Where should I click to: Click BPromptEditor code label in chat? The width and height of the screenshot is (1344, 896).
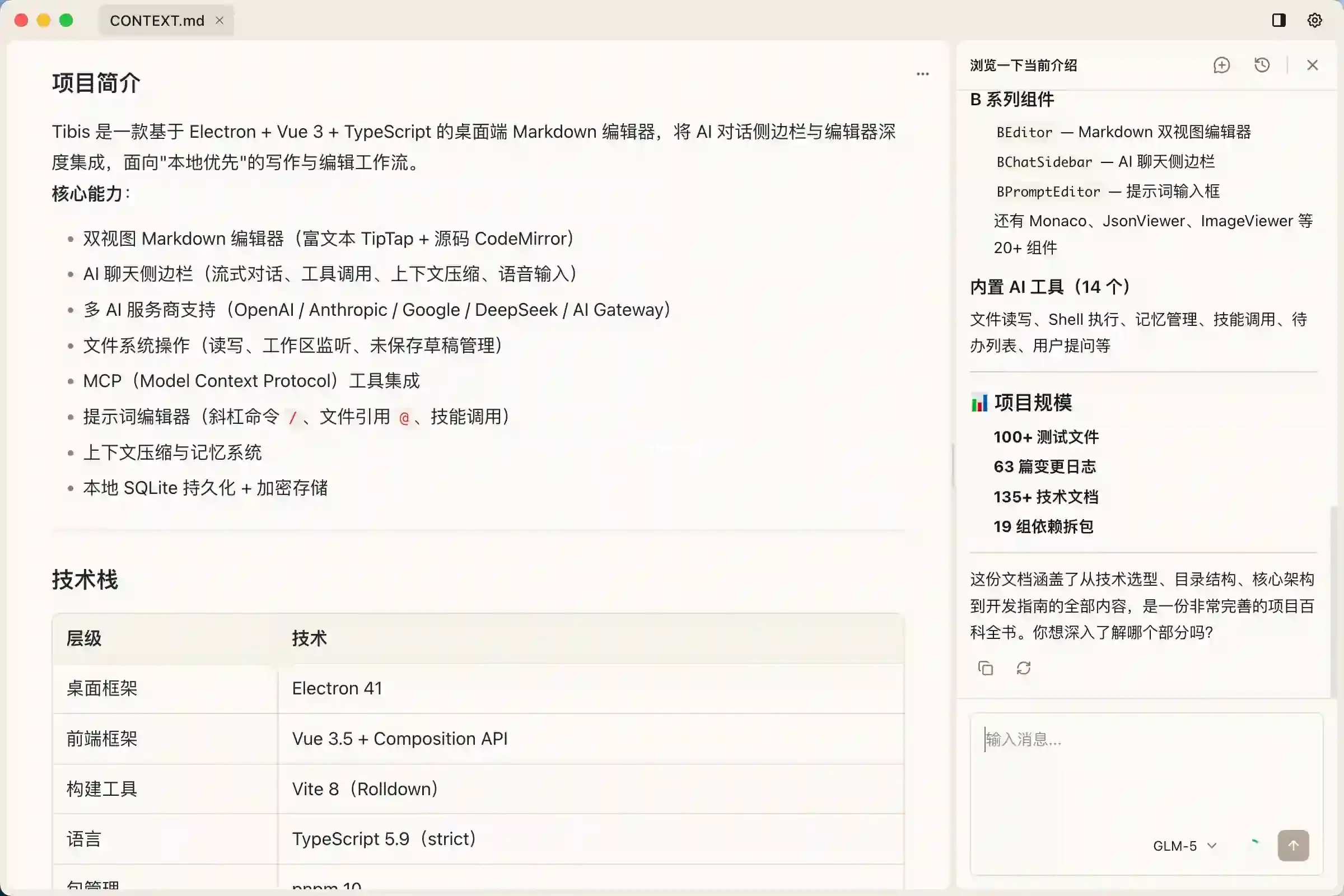(1048, 192)
